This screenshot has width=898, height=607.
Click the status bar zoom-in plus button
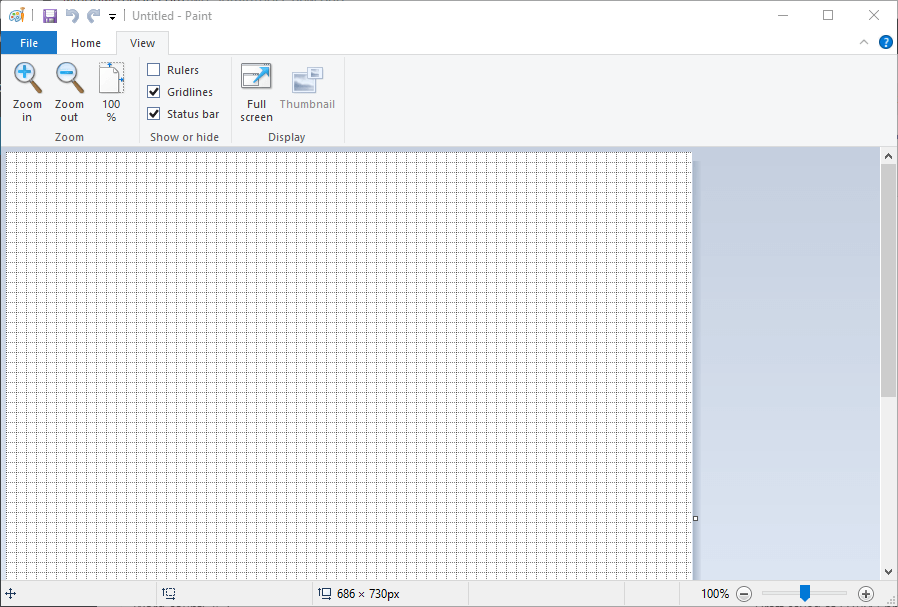tap(866, 594)
